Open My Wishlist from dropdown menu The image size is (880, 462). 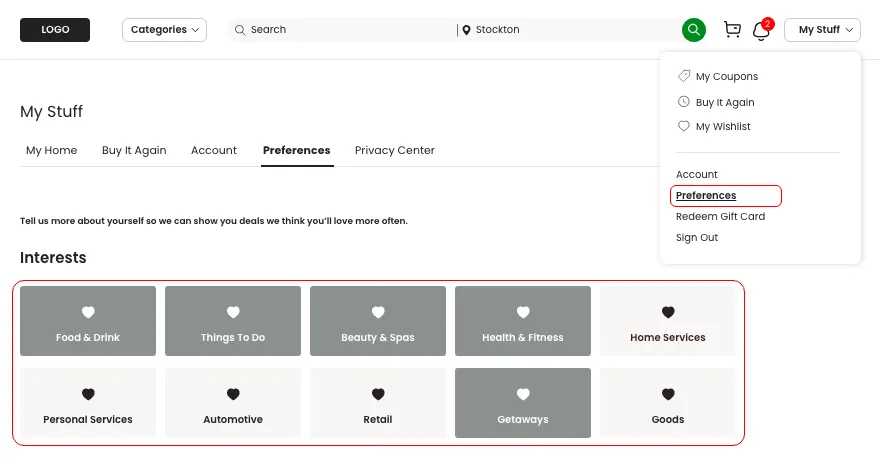(723, 126)
